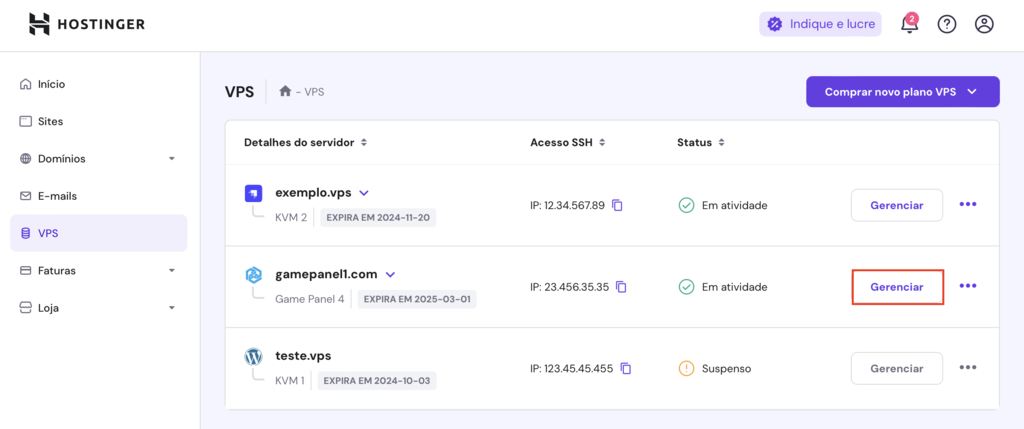Click the help question mark icon
This screenshot has height=429, width=1024.
pyautogui.click(x=947, y=24)
